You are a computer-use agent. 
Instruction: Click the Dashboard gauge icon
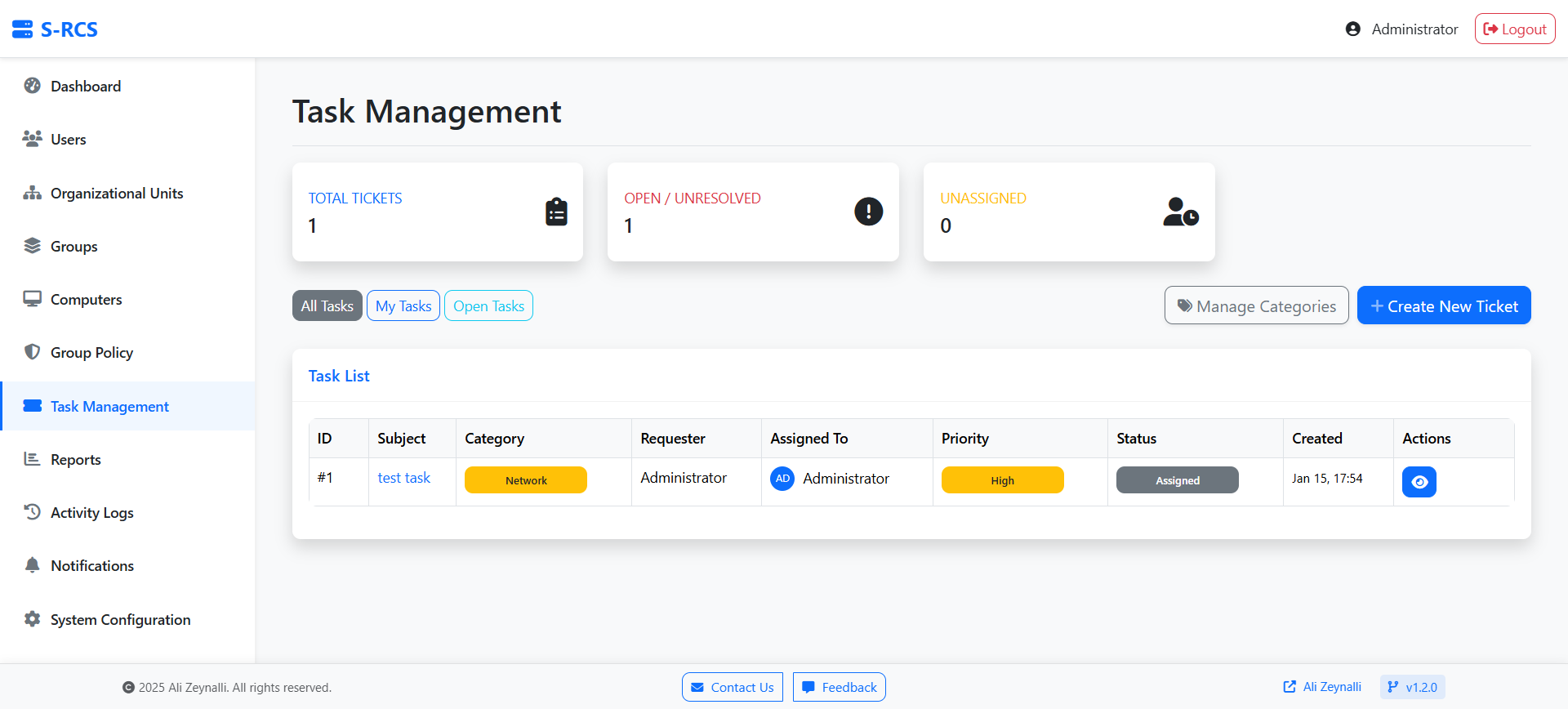click(32, 86)
